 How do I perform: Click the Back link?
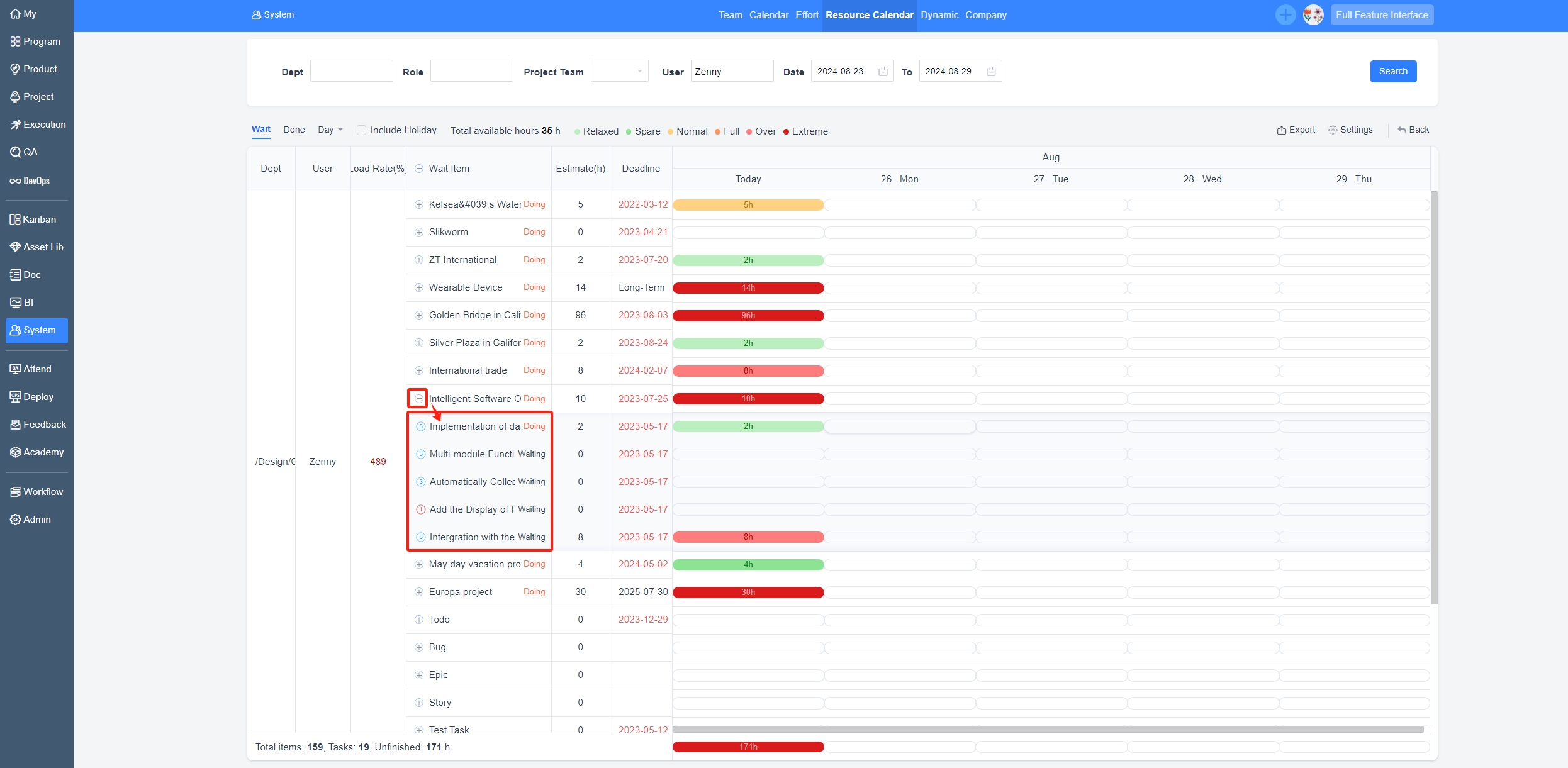[1413, 130]
